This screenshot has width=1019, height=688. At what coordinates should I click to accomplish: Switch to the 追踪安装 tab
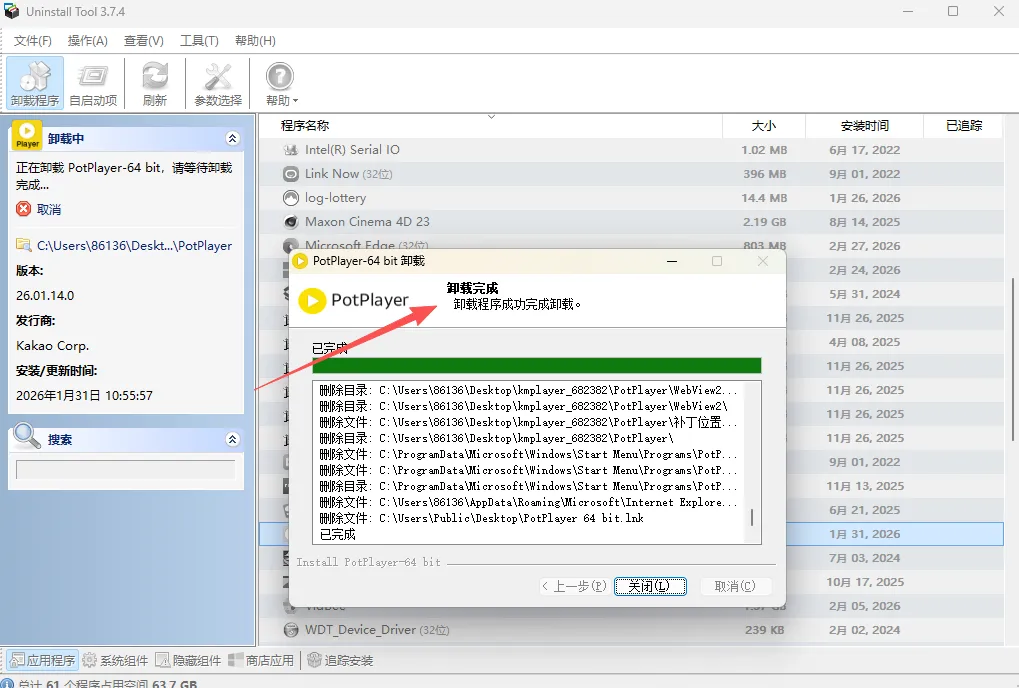[341, 661]
